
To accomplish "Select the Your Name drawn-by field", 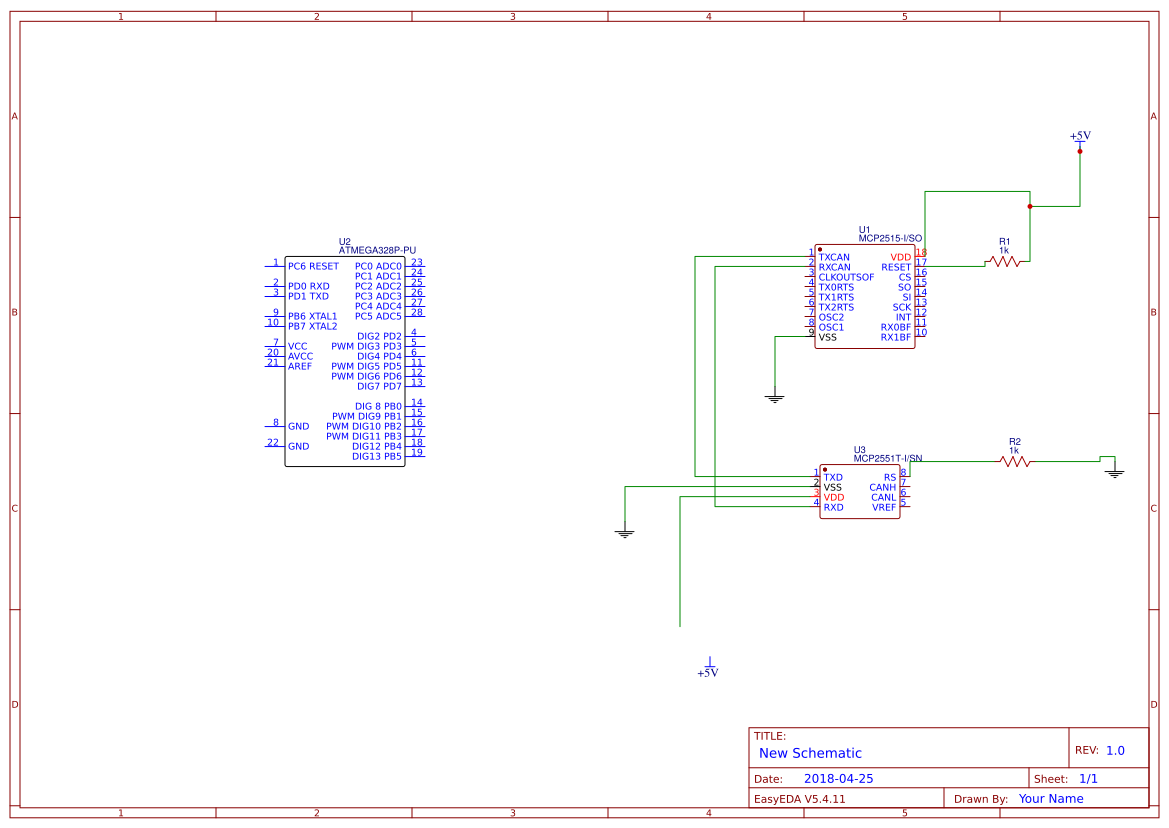I will pyautogui.click(x=1051, y=799).
